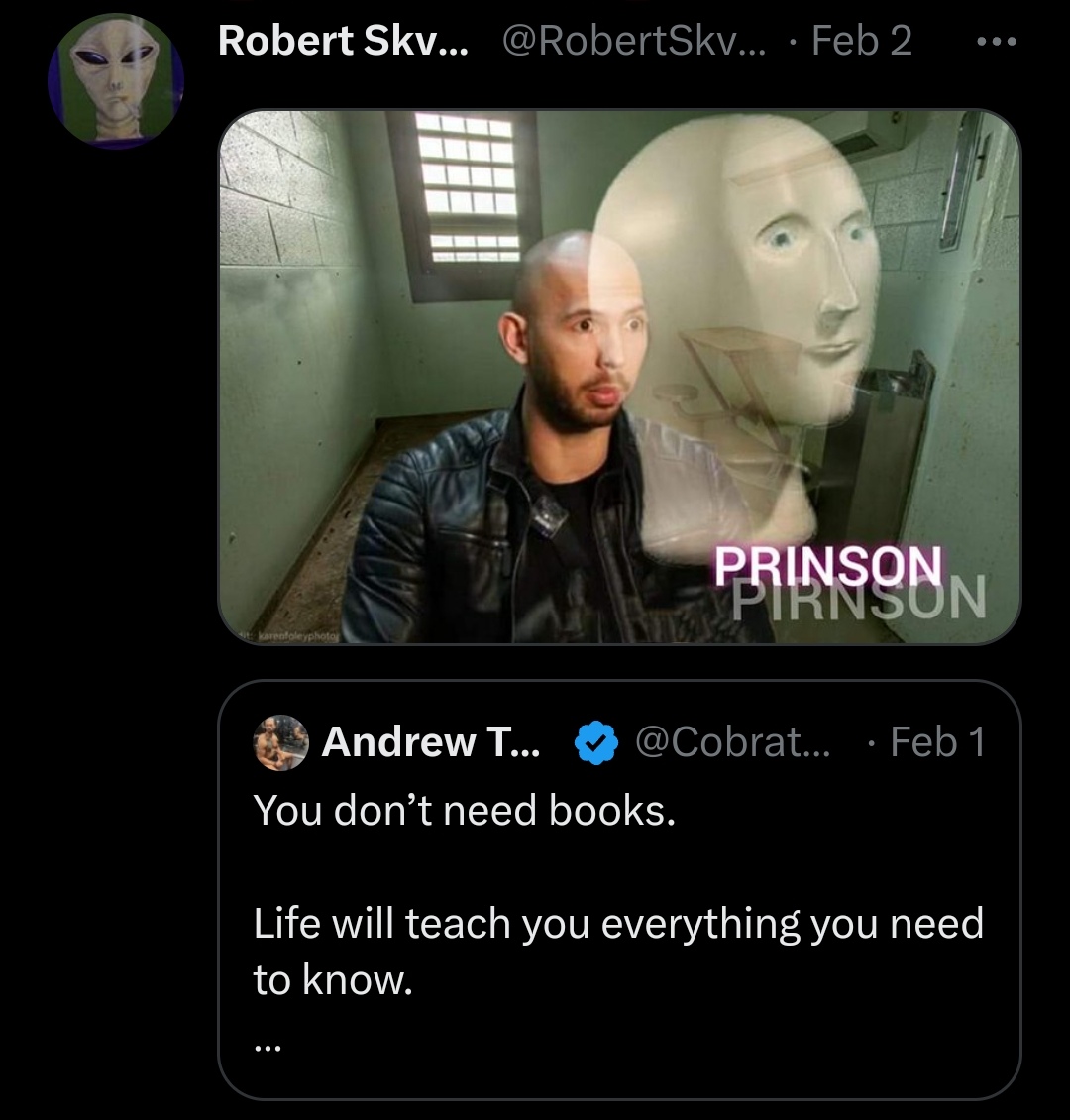This screenshot has height=1120, width=1070.
Task: Open the alien profile avatar
Action: 116,80
